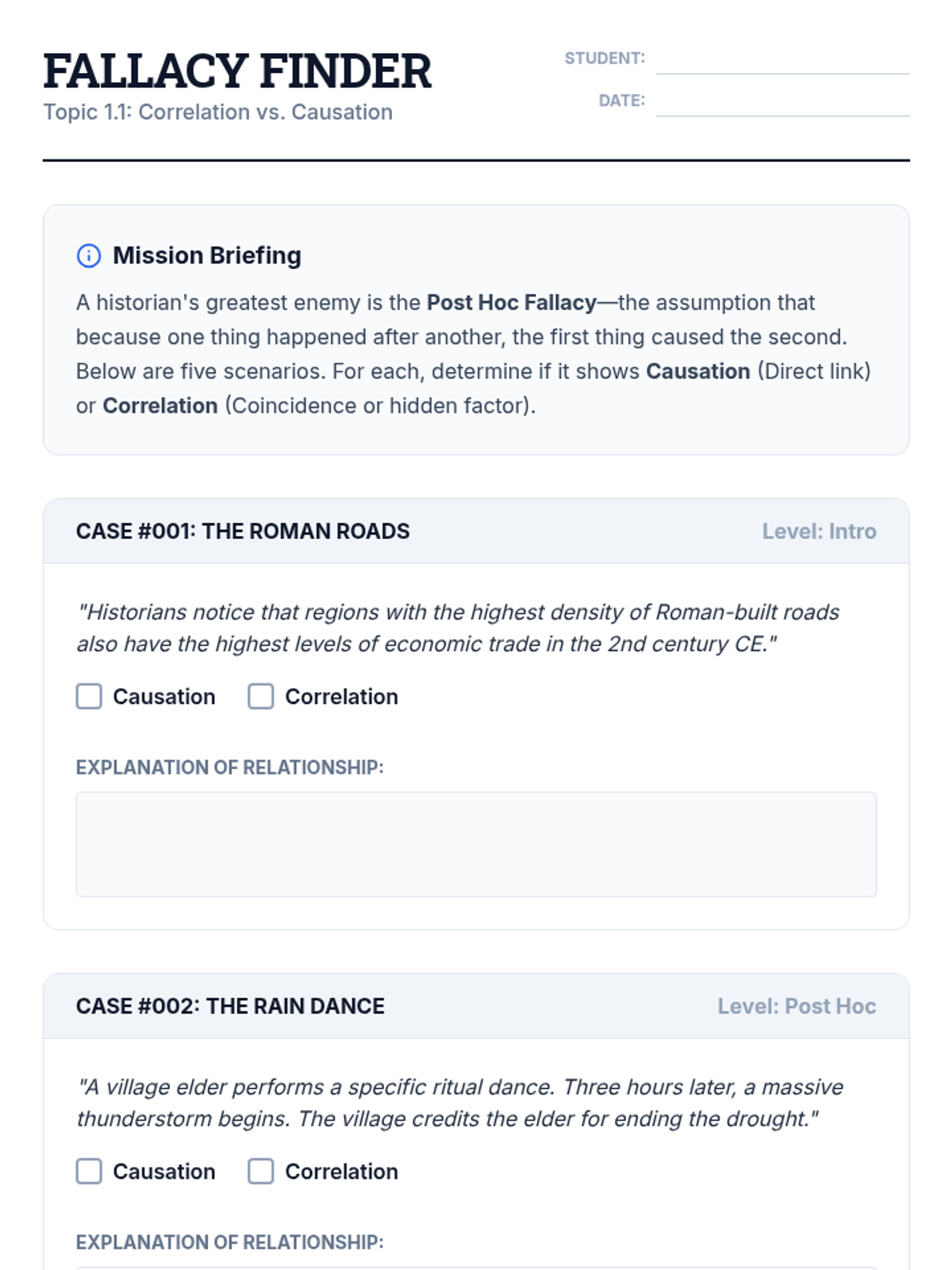Click the Level: Post Hoc label
Image resolution: width=952 pixels, height=1270 pixels.
pyautogui.click(x=797, y=1006)
